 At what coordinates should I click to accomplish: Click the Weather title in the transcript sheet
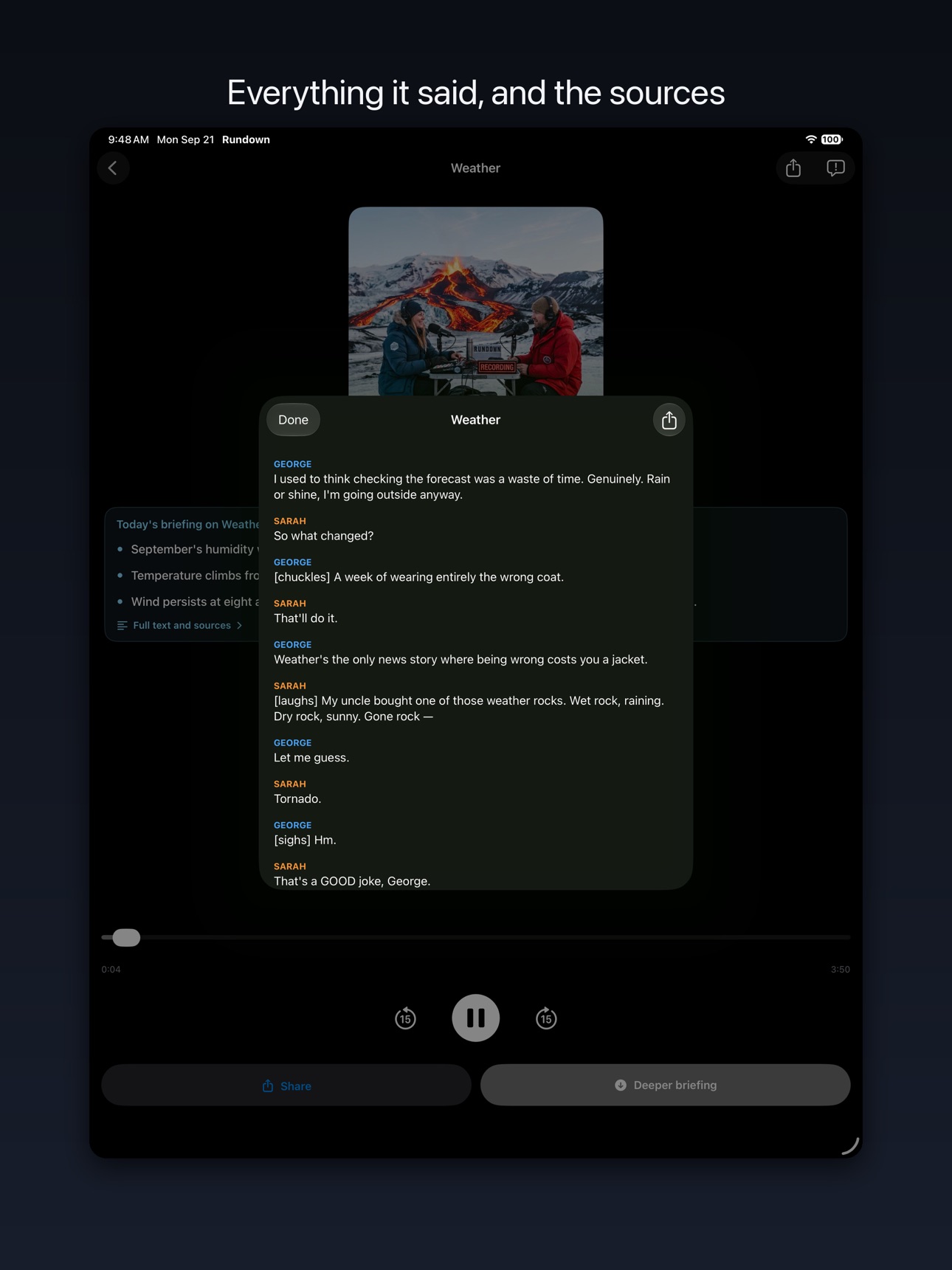[x=475, y=420]
